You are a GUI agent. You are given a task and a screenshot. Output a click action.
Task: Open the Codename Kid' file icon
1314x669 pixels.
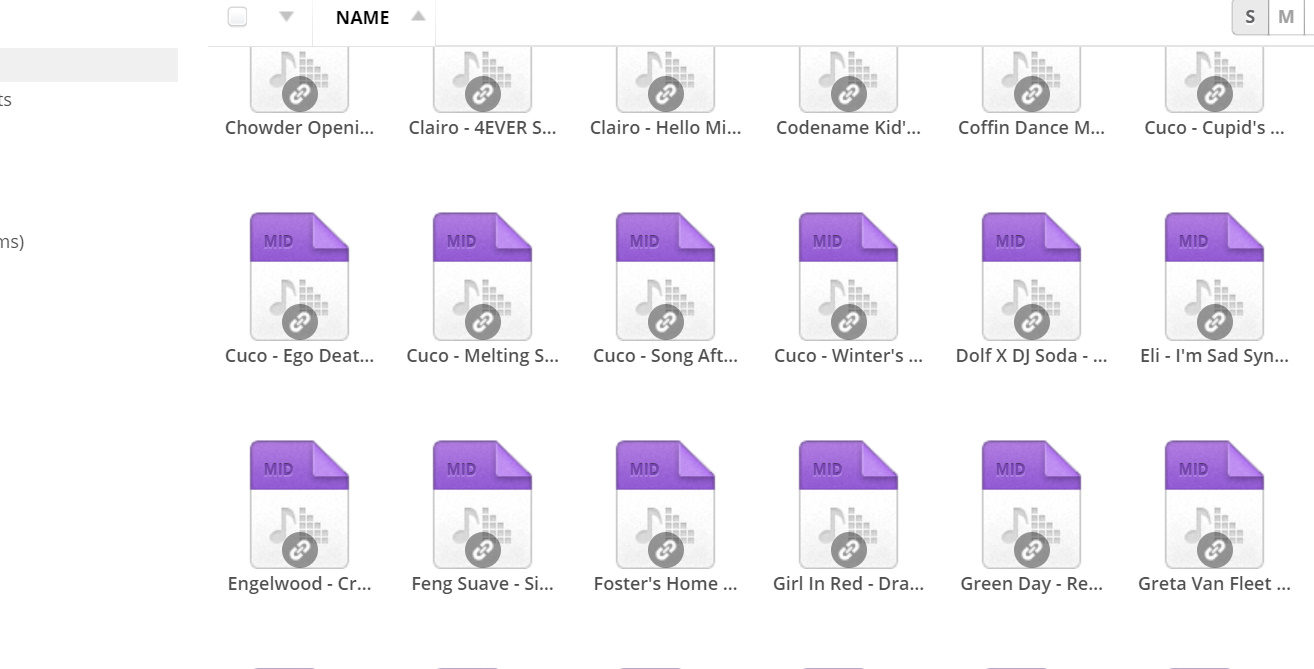[848, 80]
